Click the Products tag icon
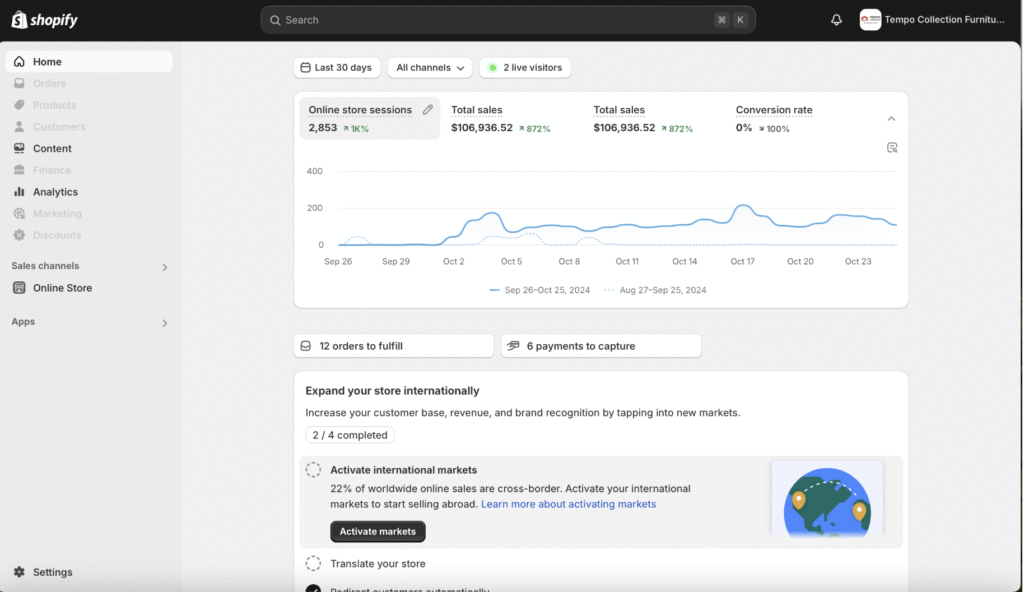 pos(19,105)
